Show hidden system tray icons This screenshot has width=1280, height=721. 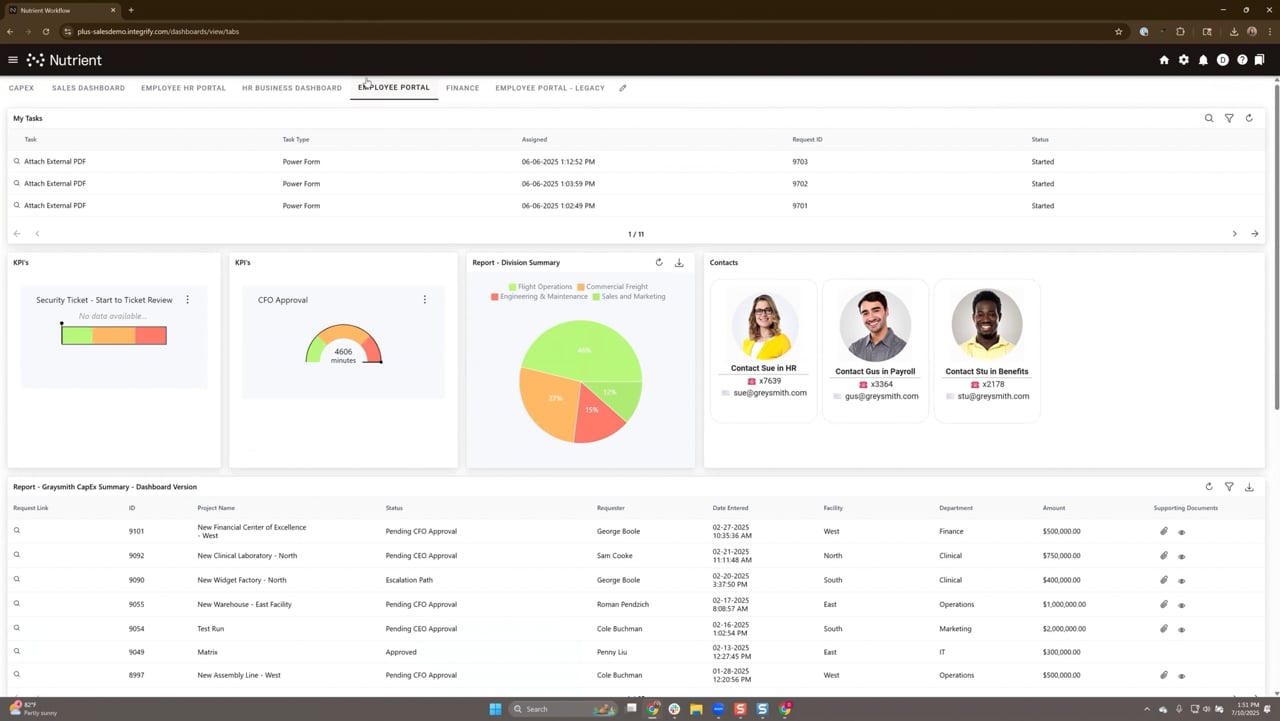pyautogui.click(x=1148, y=709)
